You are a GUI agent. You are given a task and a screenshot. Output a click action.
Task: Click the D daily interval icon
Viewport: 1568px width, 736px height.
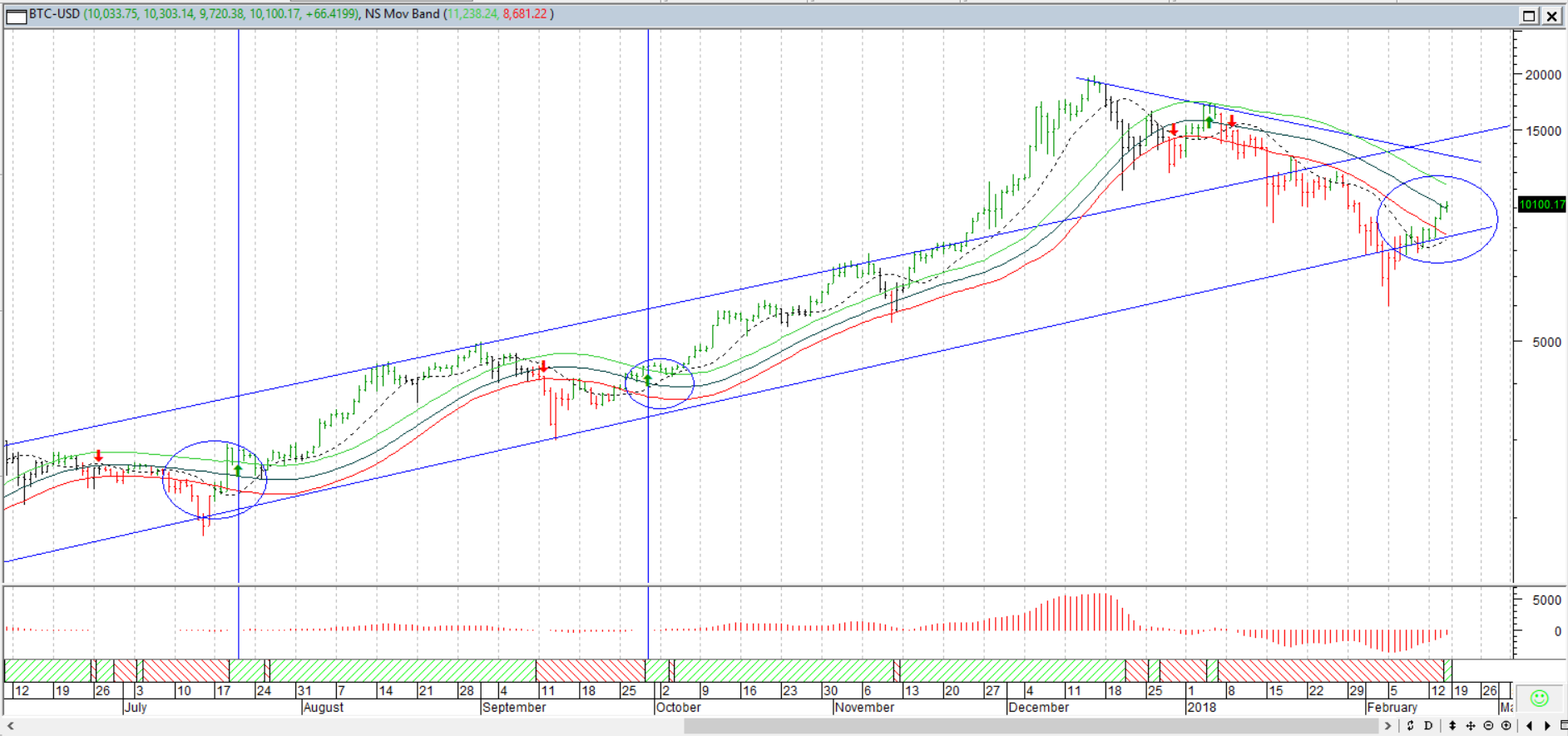[1428, 726]
